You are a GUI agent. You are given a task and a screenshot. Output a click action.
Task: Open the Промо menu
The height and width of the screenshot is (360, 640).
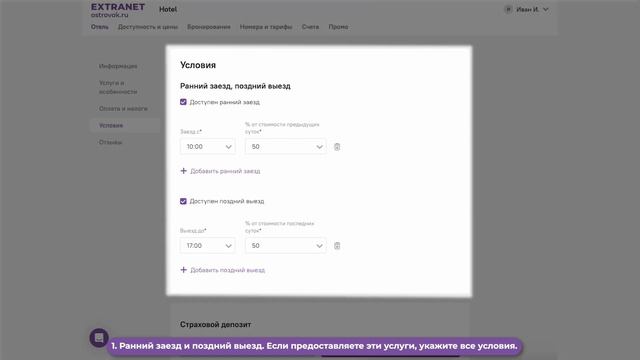[x=338, y=27]
